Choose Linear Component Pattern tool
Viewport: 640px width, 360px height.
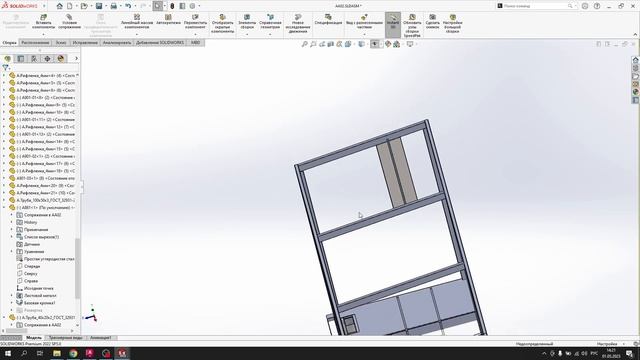pyautogui.click(x=137, y=21)
